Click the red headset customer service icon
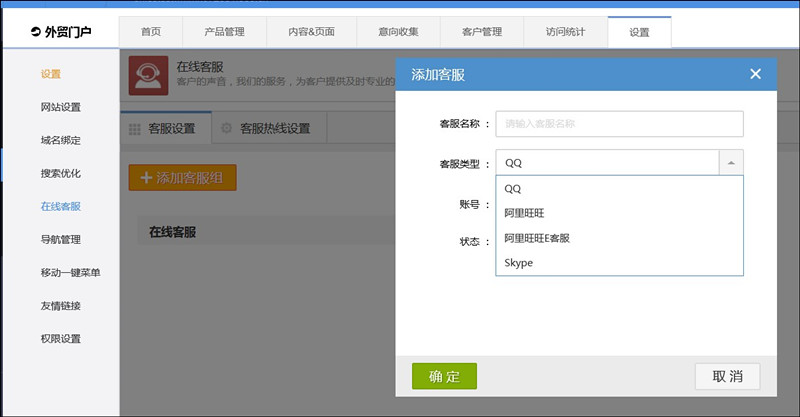The image size is (800, 417). pyautogui.click(x=148, y=75)
